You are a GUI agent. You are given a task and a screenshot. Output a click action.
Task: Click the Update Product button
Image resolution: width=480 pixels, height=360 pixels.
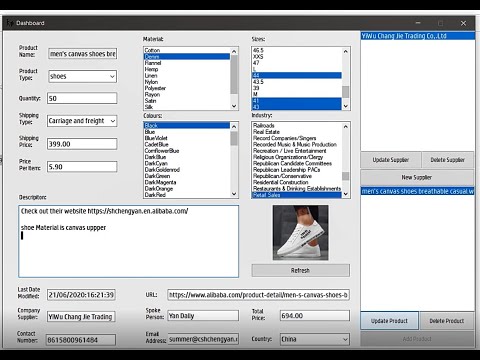tap(389, 321)
